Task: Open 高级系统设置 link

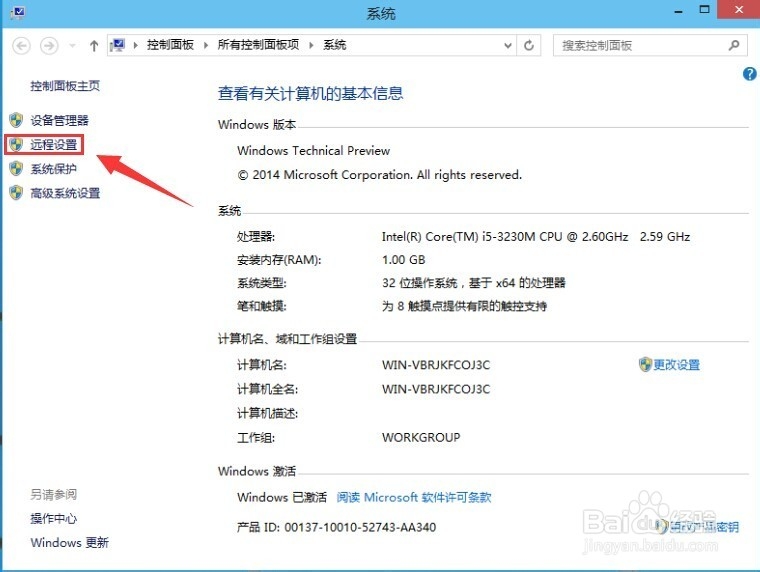Action: click(x=65, y=193)
